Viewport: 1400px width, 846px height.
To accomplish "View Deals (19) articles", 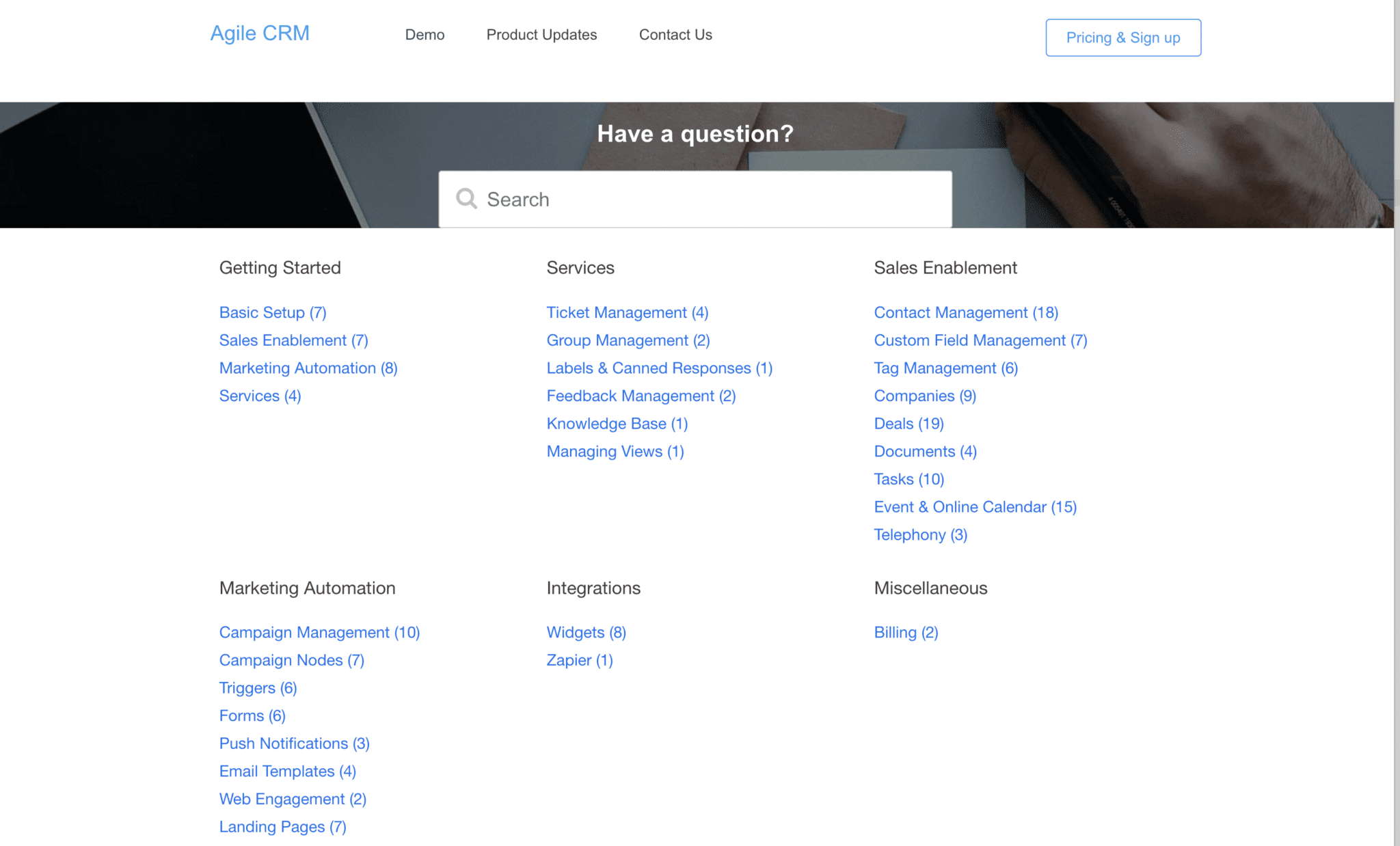I will [x=908, y=424].
